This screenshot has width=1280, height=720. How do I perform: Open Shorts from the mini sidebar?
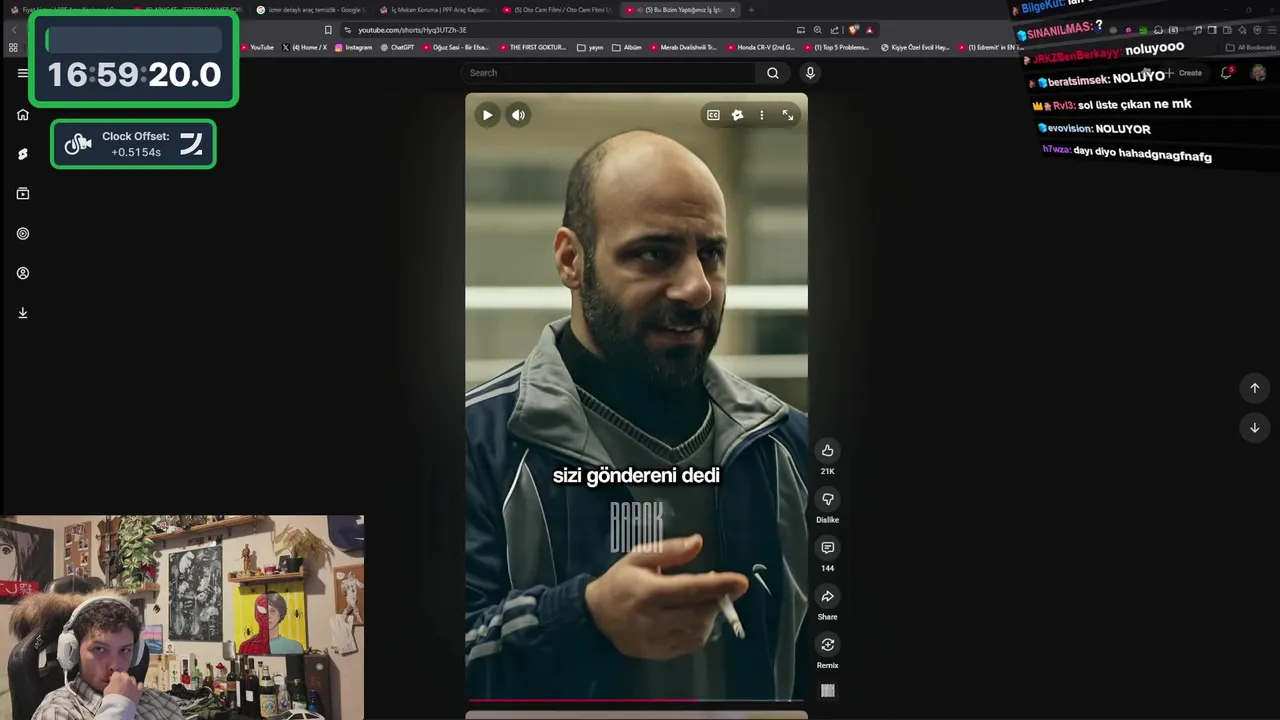[x=23, y=154]
